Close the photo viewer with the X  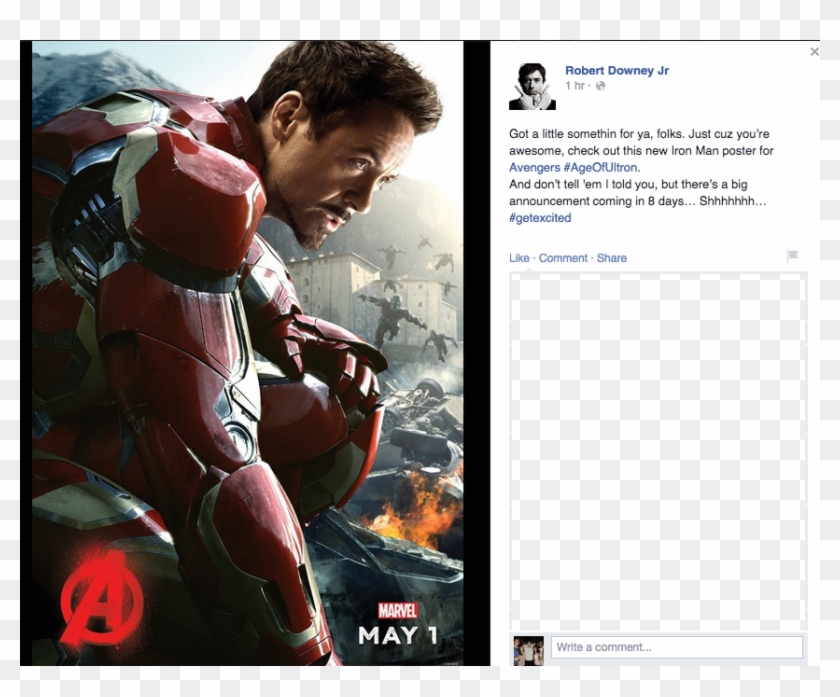[x=814, y=52]
